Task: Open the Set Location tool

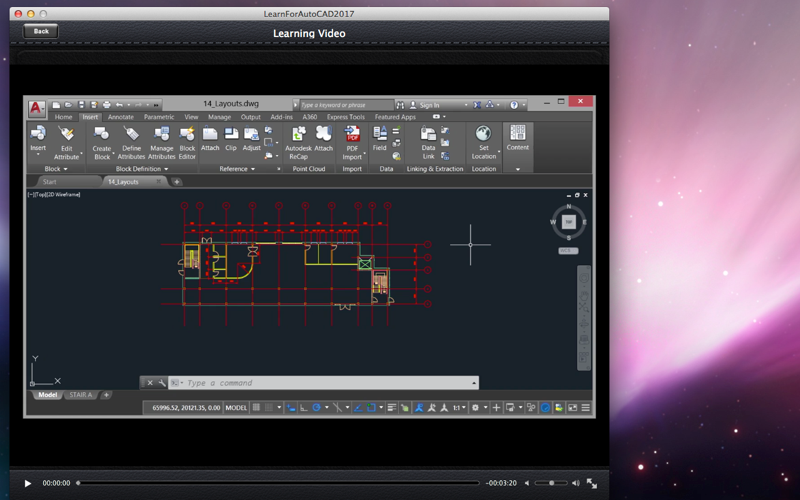Action: pos(483,142)
